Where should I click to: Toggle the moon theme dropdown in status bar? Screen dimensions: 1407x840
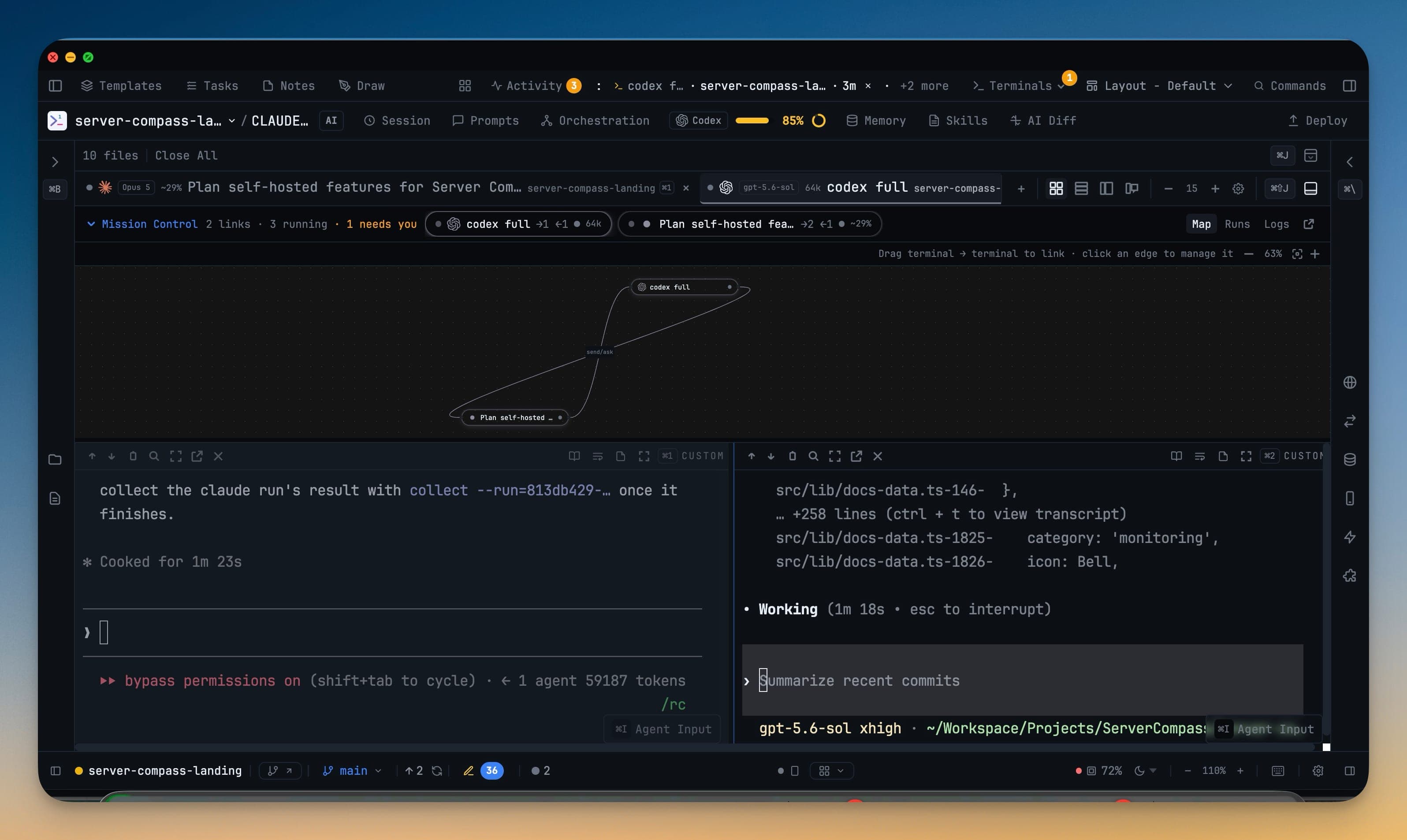point(1145,770)
